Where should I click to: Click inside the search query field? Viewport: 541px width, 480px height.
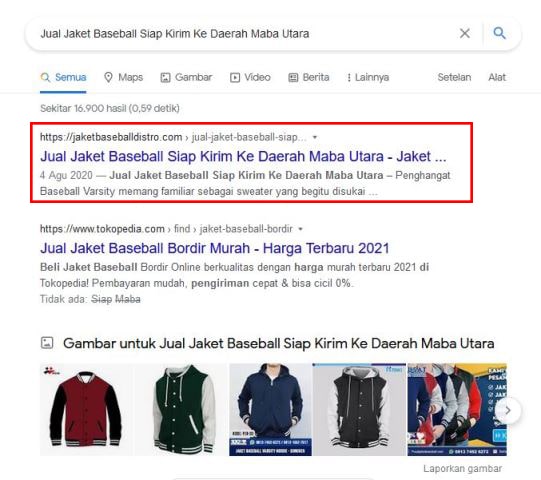(x=242, y=34)
